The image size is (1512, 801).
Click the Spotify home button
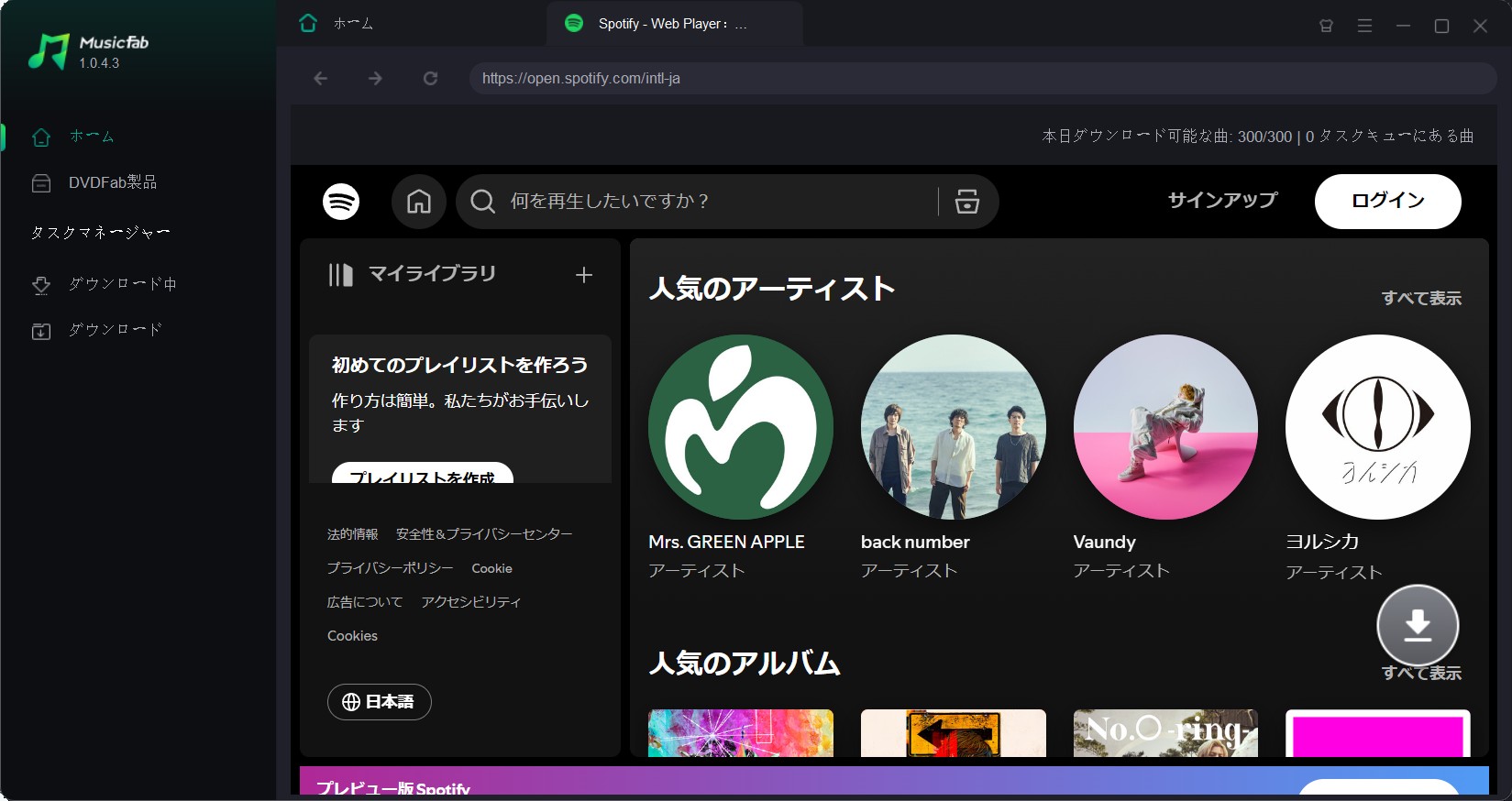pos(419,201)
